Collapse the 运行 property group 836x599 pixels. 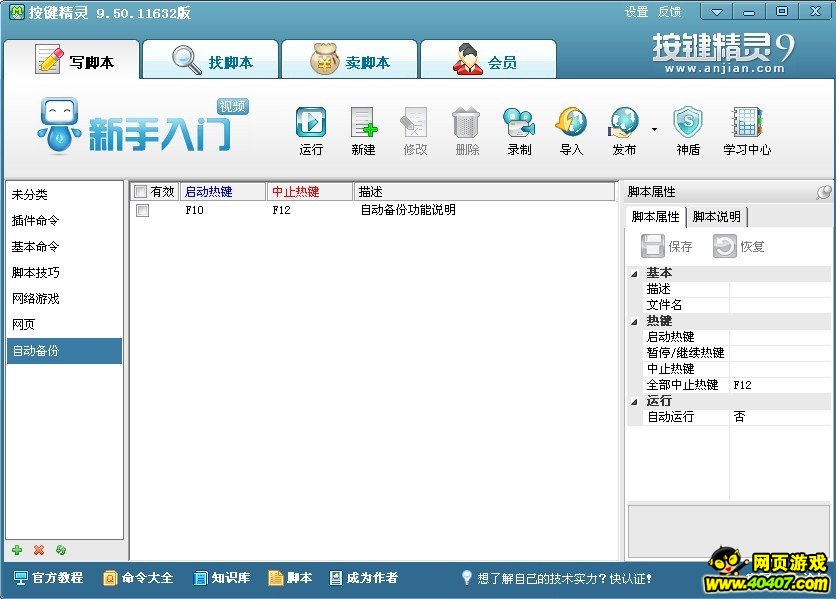coord(634,402)
